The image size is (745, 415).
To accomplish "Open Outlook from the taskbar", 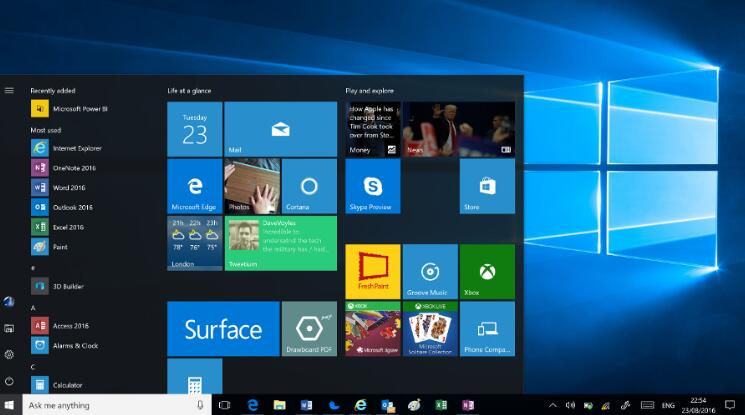I will click(388, 405).
